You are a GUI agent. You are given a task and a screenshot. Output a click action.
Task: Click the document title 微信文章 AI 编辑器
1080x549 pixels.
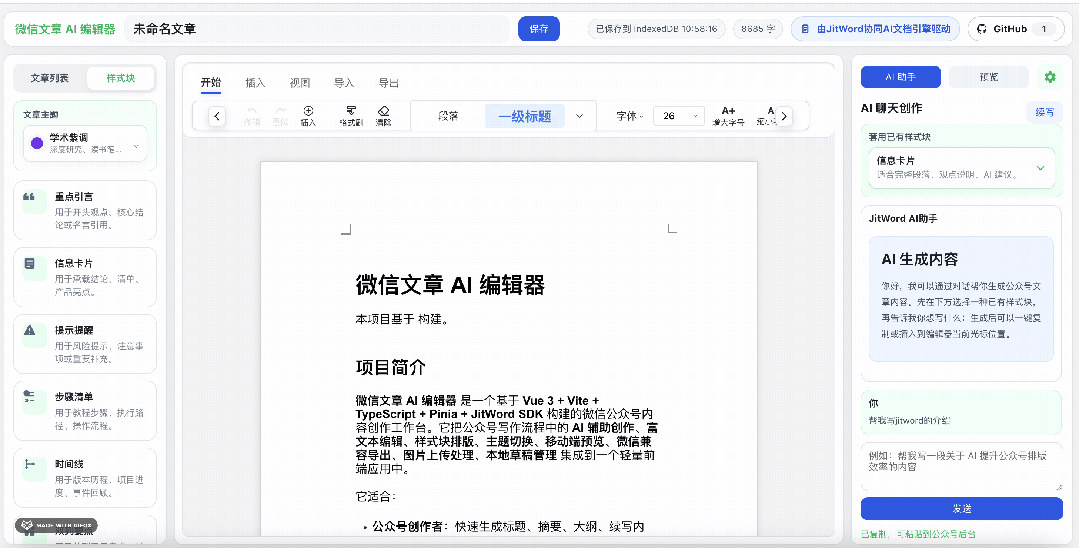pos(450,284)
